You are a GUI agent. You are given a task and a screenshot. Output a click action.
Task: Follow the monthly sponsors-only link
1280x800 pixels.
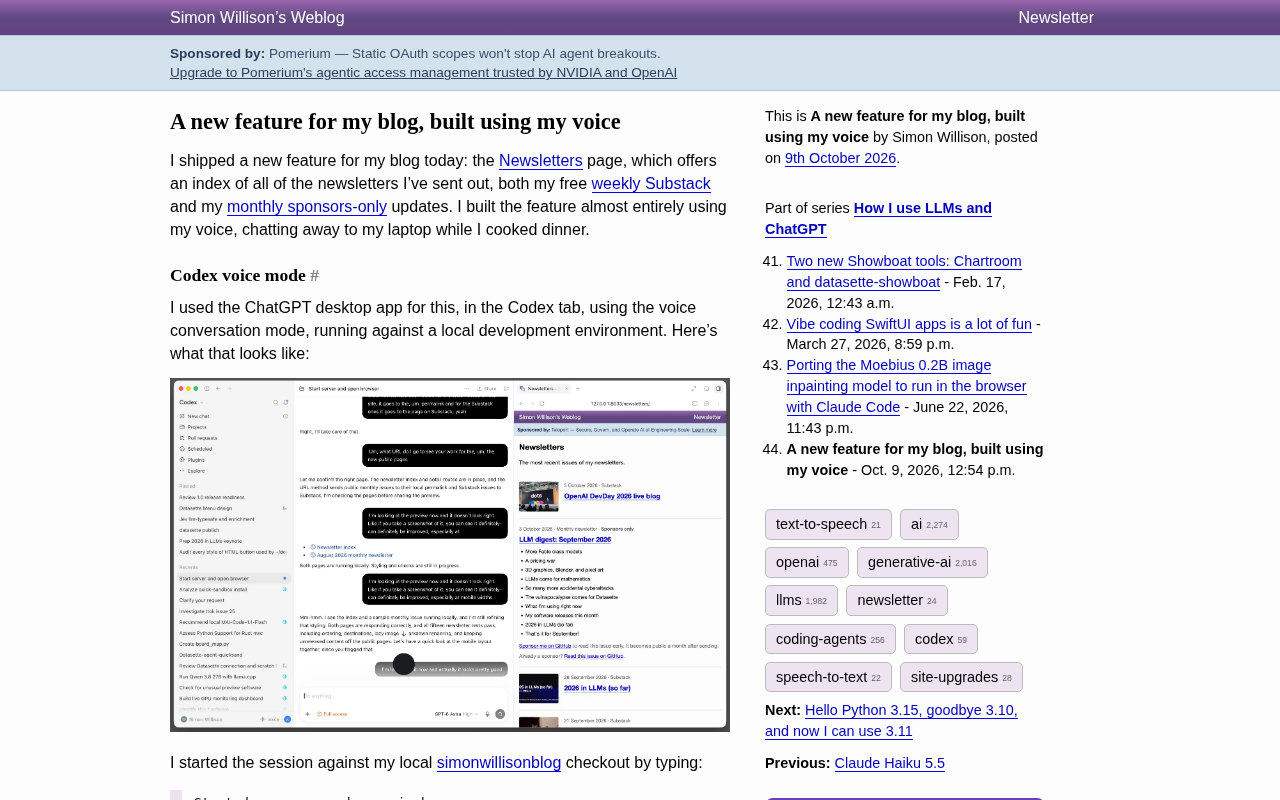tap(307, 206)
